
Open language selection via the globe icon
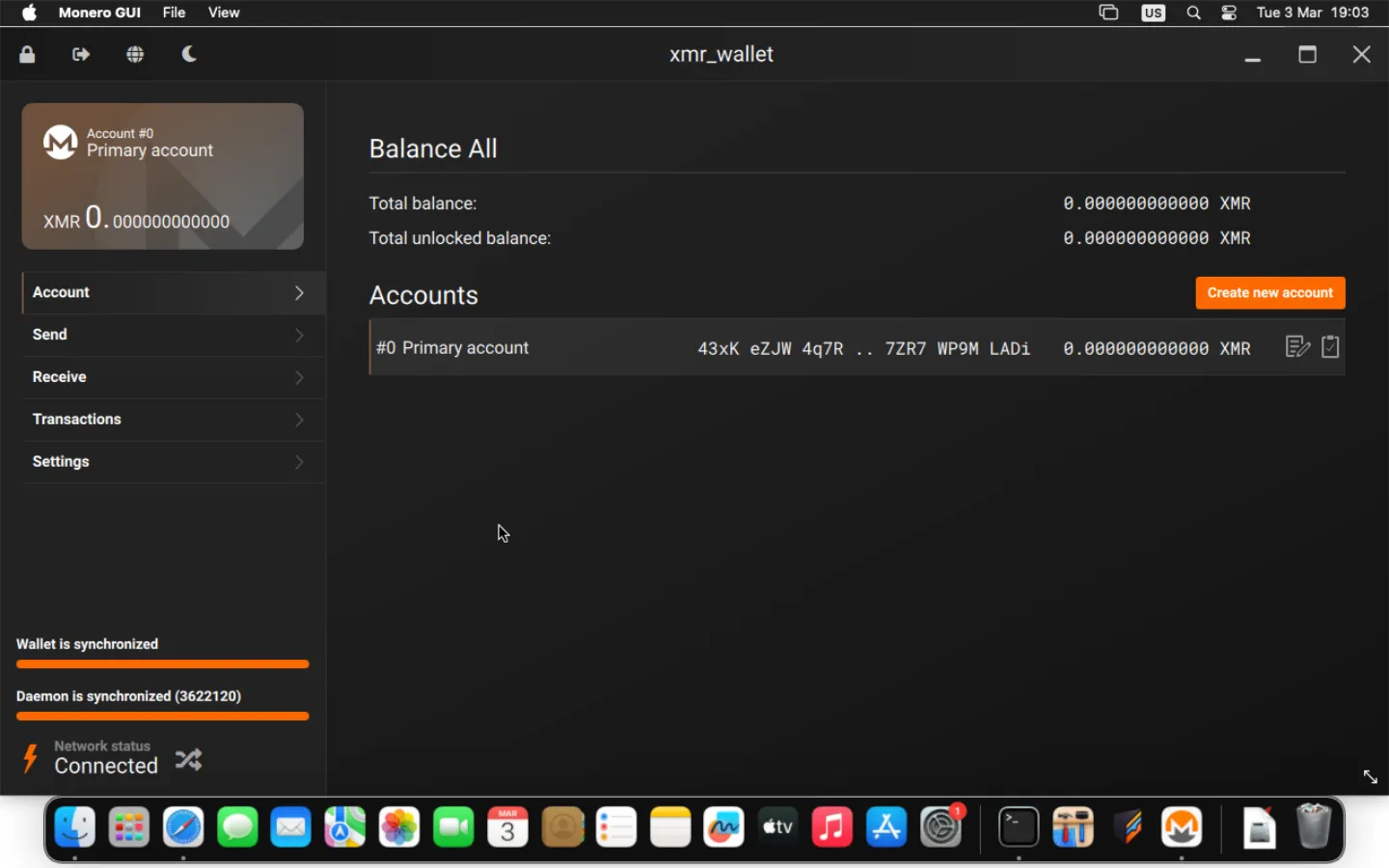[135, 55]
